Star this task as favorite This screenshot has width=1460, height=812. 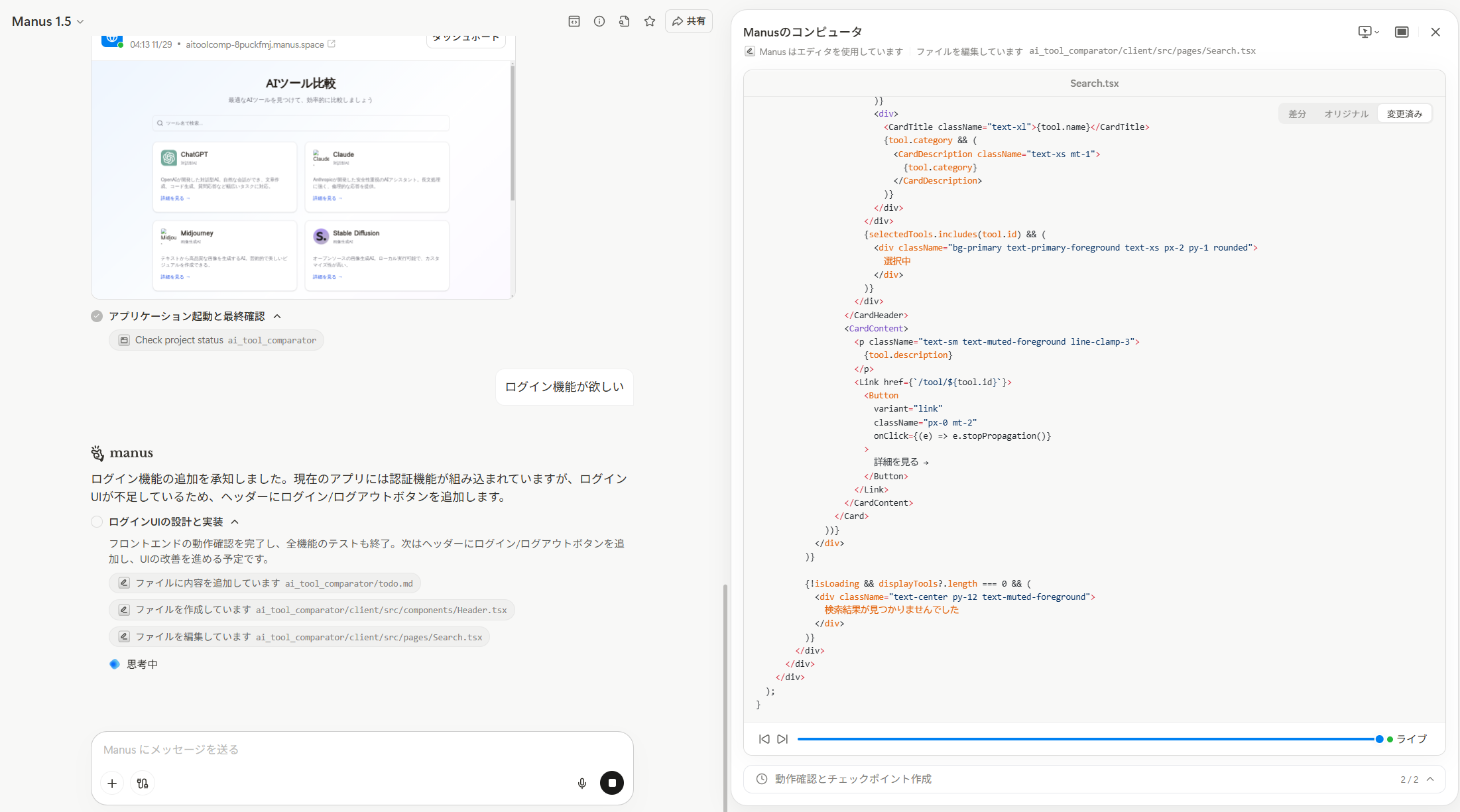pyautogui.click(x=650, y=21)
